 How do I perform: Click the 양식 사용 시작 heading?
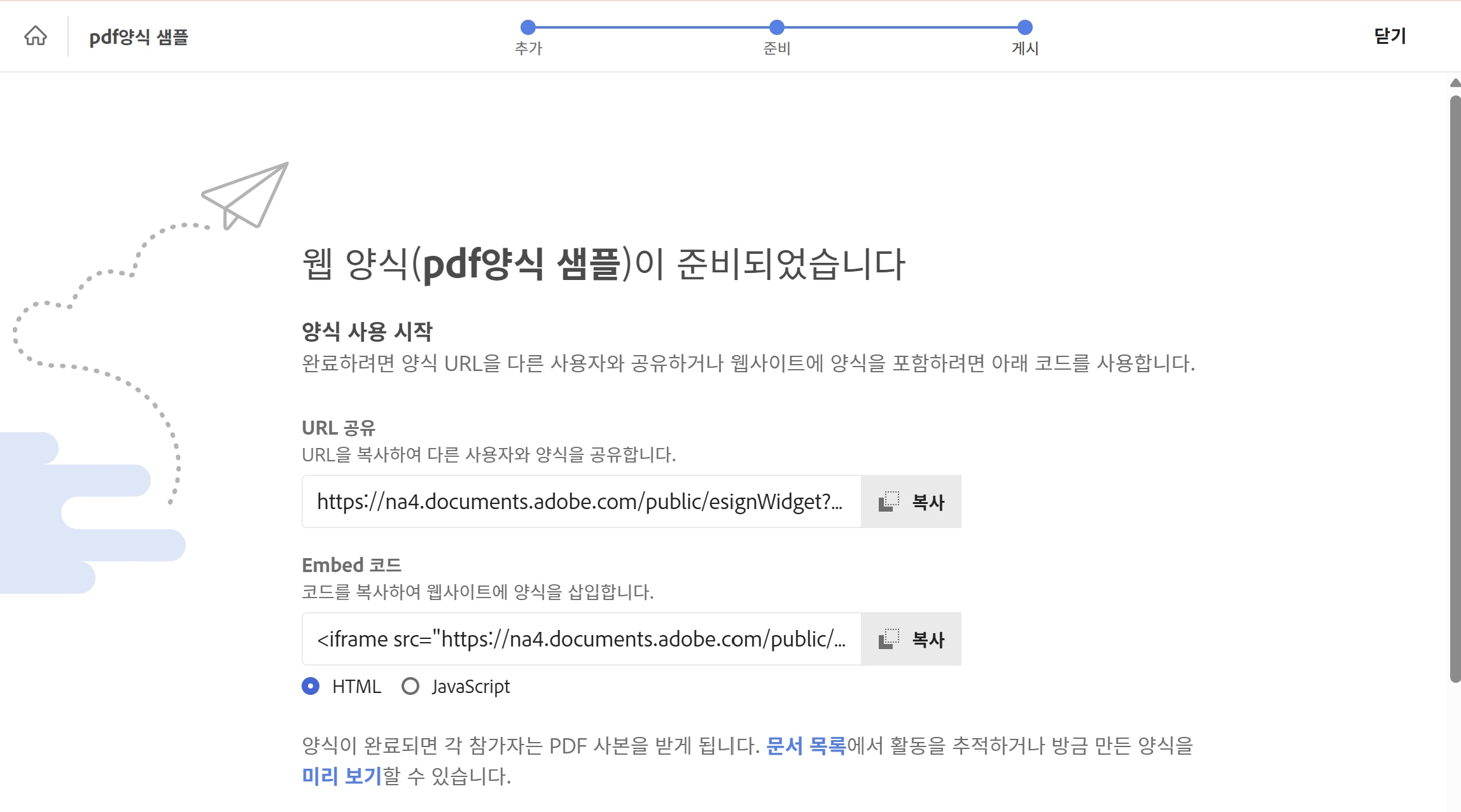tap(367, 331)
